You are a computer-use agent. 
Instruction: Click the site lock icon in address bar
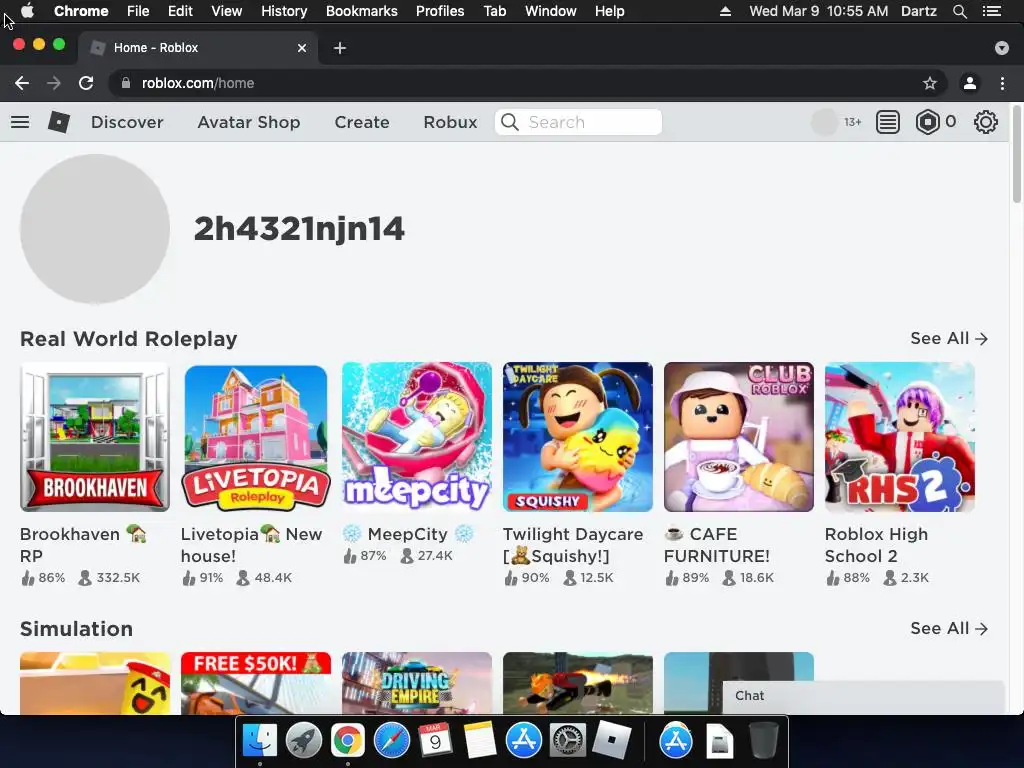point(126,83)
